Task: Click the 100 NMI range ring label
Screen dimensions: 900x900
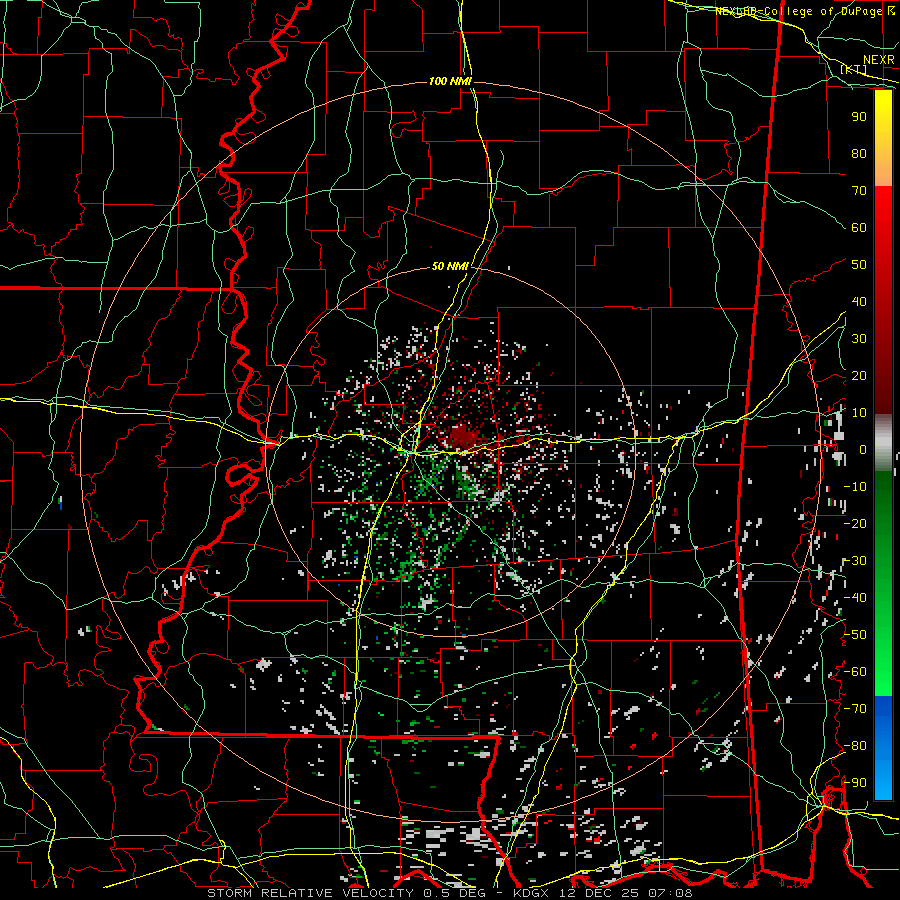Action: pyautogui.click(x=450, y=82)
